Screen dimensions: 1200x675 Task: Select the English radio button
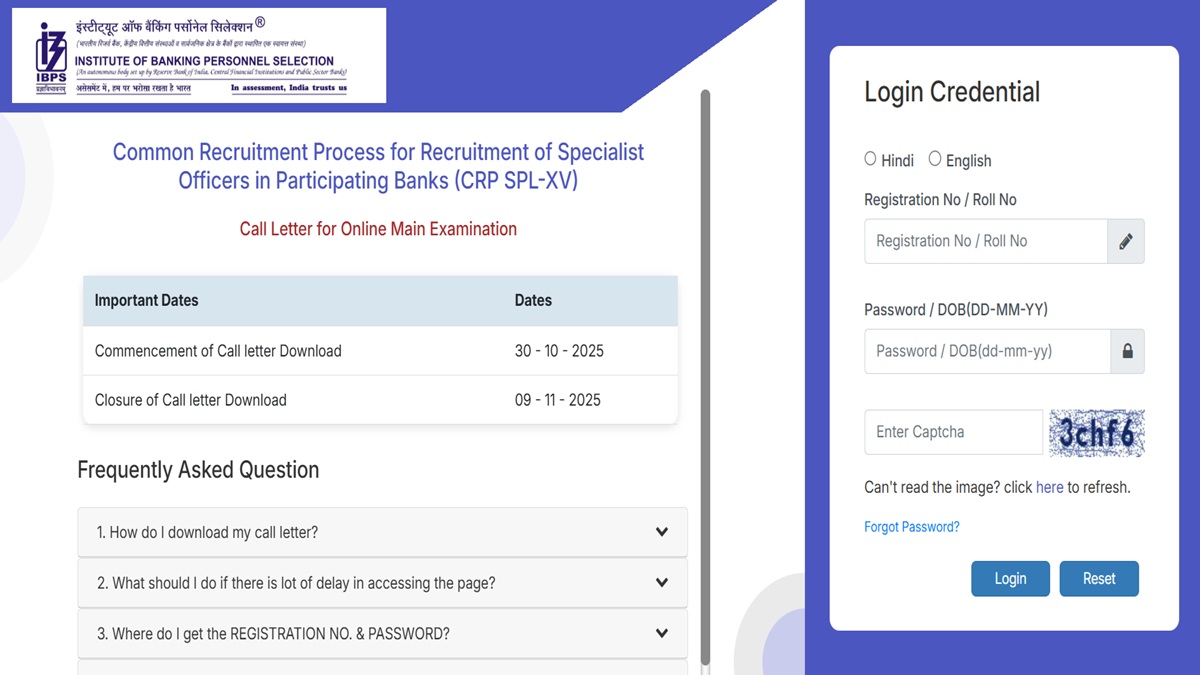point(935,157)
